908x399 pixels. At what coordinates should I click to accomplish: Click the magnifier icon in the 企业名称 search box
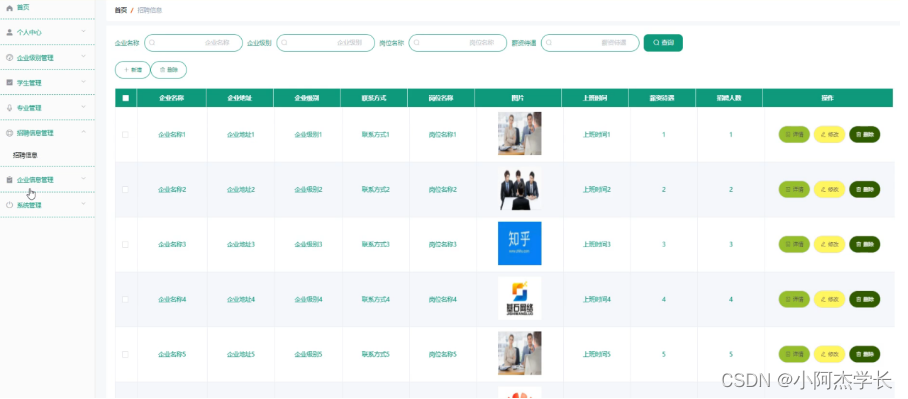coord(152,43)
